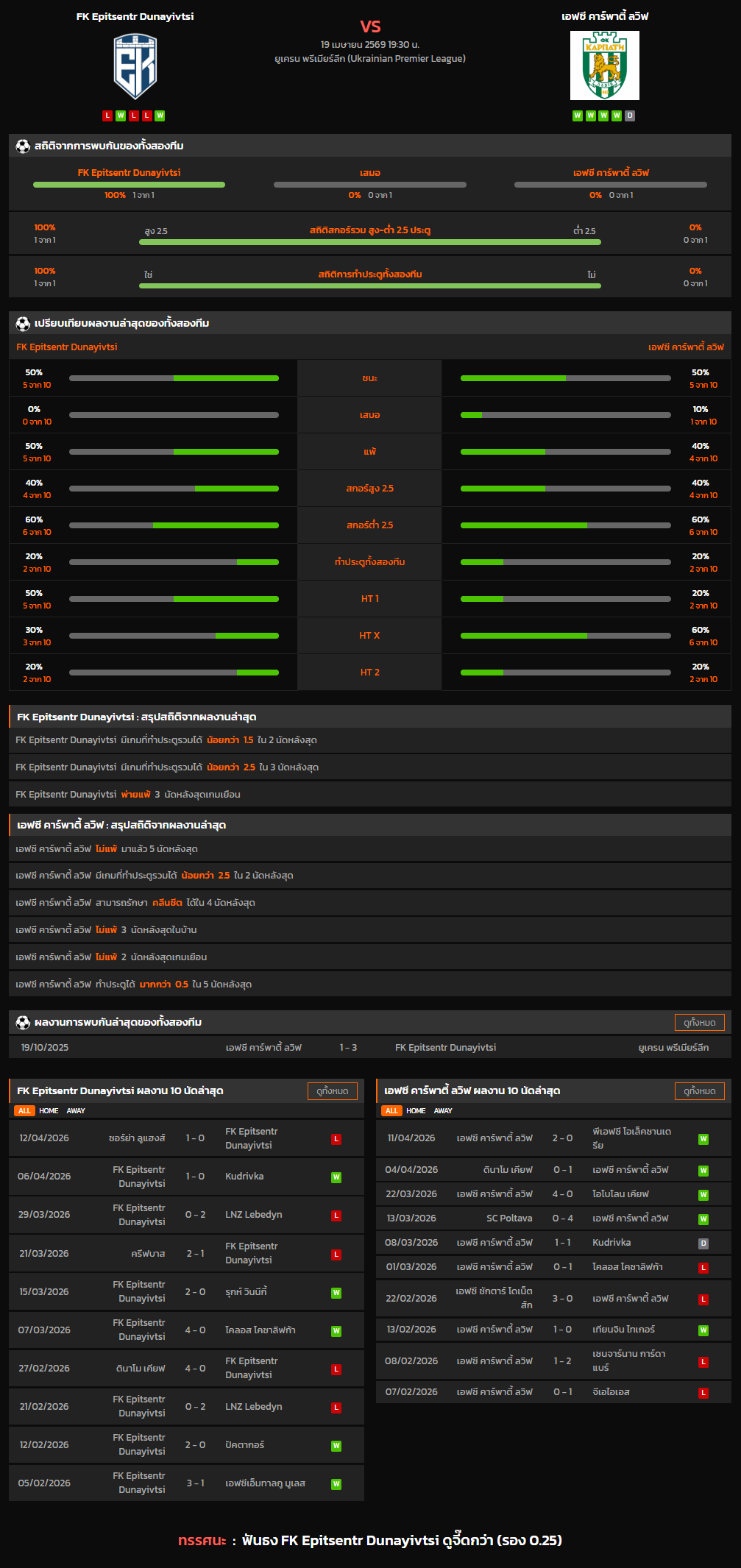Open view-all button for Karpaty last 10 matches
Viewport: 741px width, 1568px height.
tap(699, 1091)
